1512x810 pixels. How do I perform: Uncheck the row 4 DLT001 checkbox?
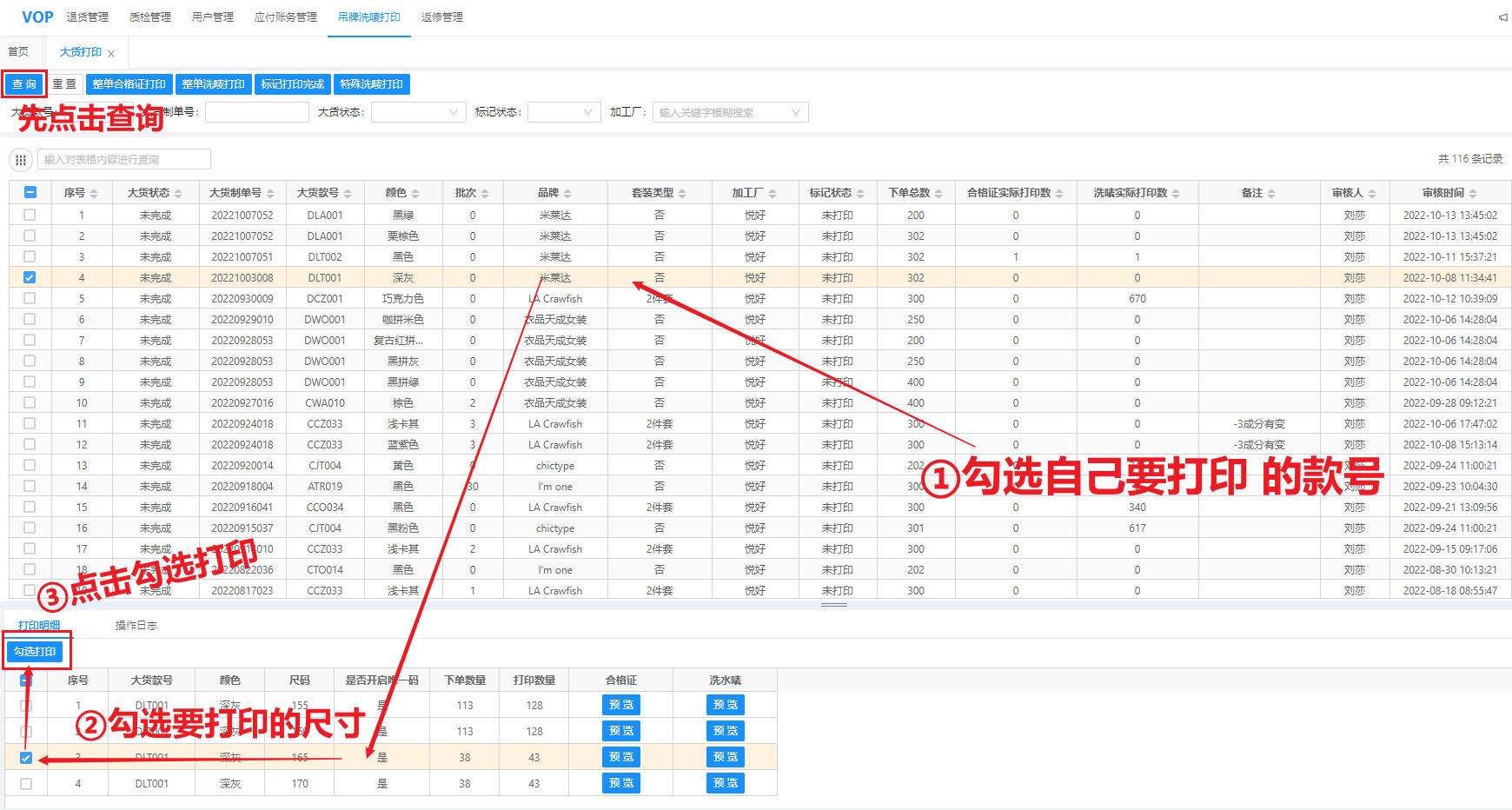click(x=30, y=277)
